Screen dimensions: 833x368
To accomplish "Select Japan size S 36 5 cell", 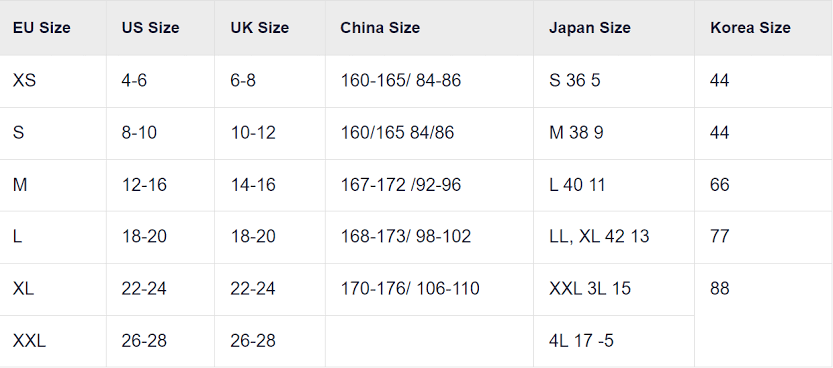I will (614, 81).
